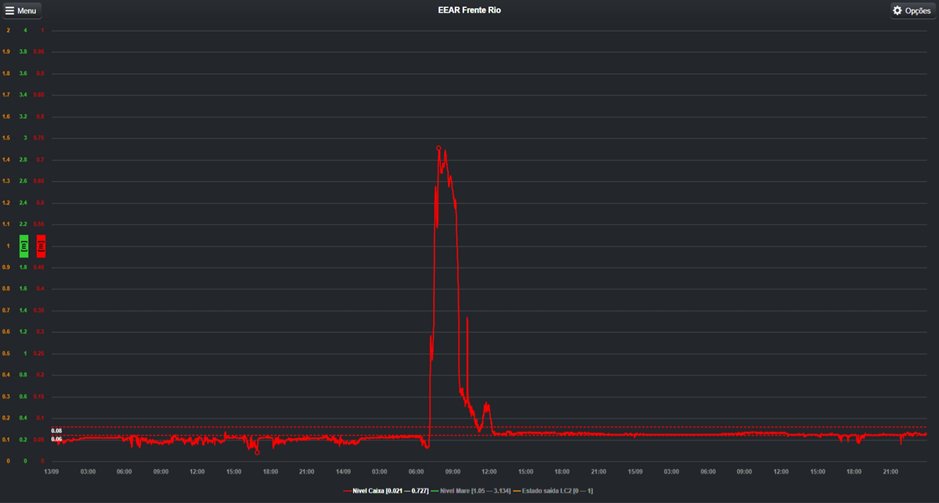Toggle the Nivel Mare legend entry
The width and height of the screenshot is (939, 503).
(471, 491)
